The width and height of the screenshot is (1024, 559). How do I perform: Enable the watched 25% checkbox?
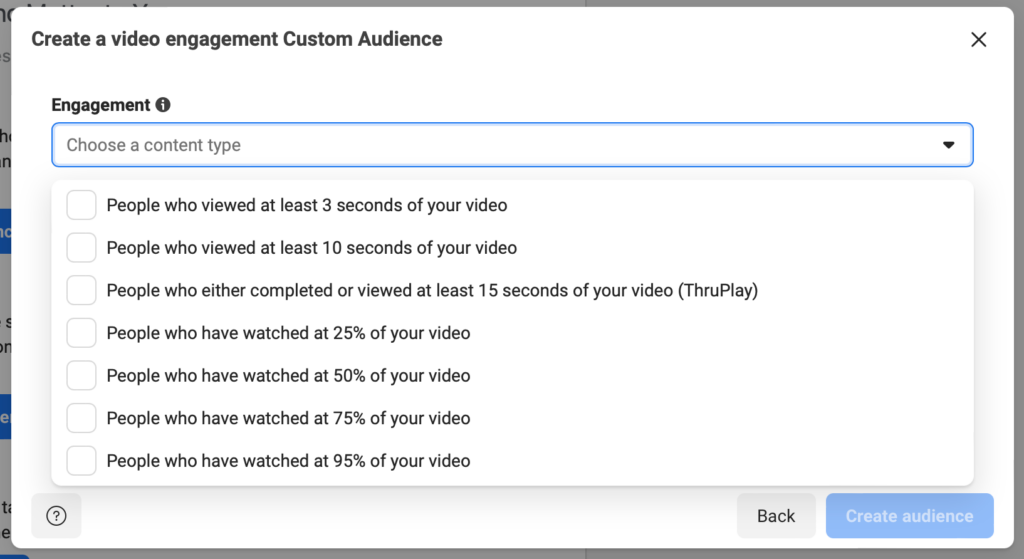point(81,333)
